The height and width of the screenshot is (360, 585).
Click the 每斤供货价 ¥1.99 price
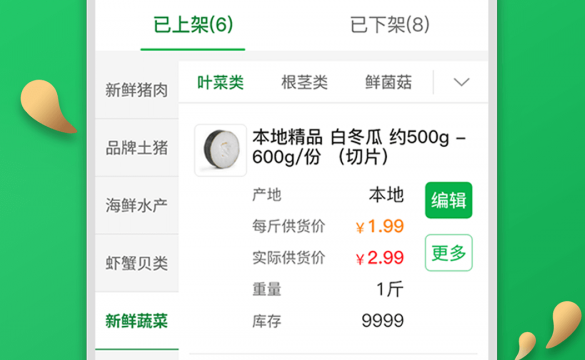[x=379, y=226]
